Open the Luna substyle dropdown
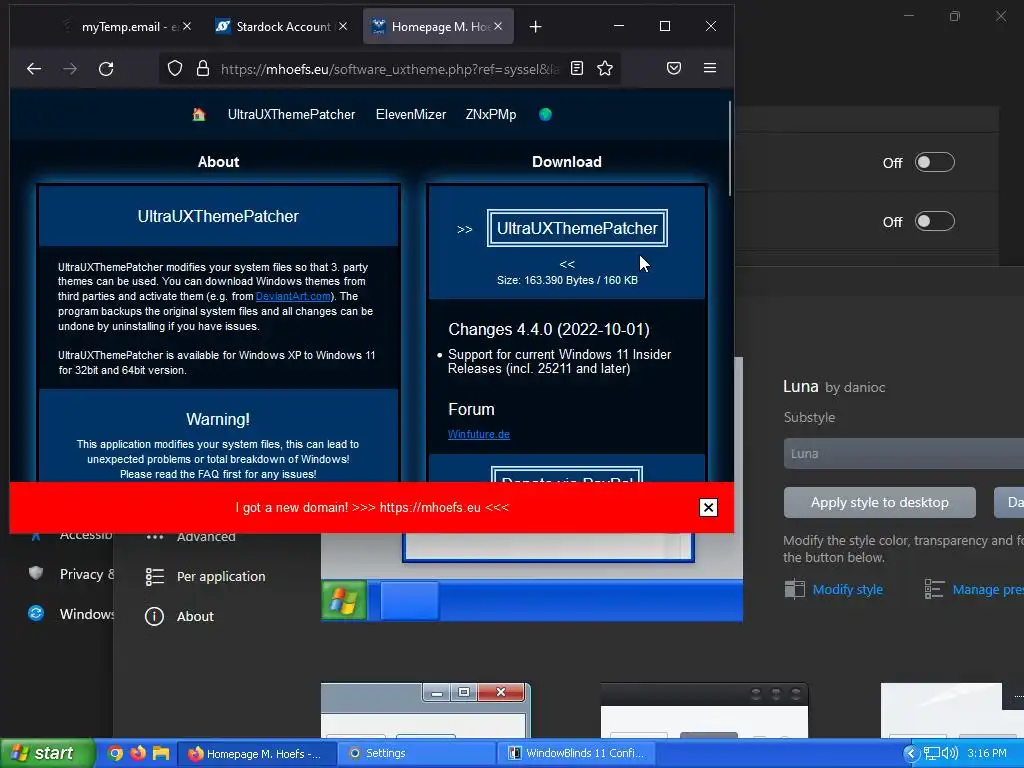Screen dimensions: 1024x768 tap(904, 453)
